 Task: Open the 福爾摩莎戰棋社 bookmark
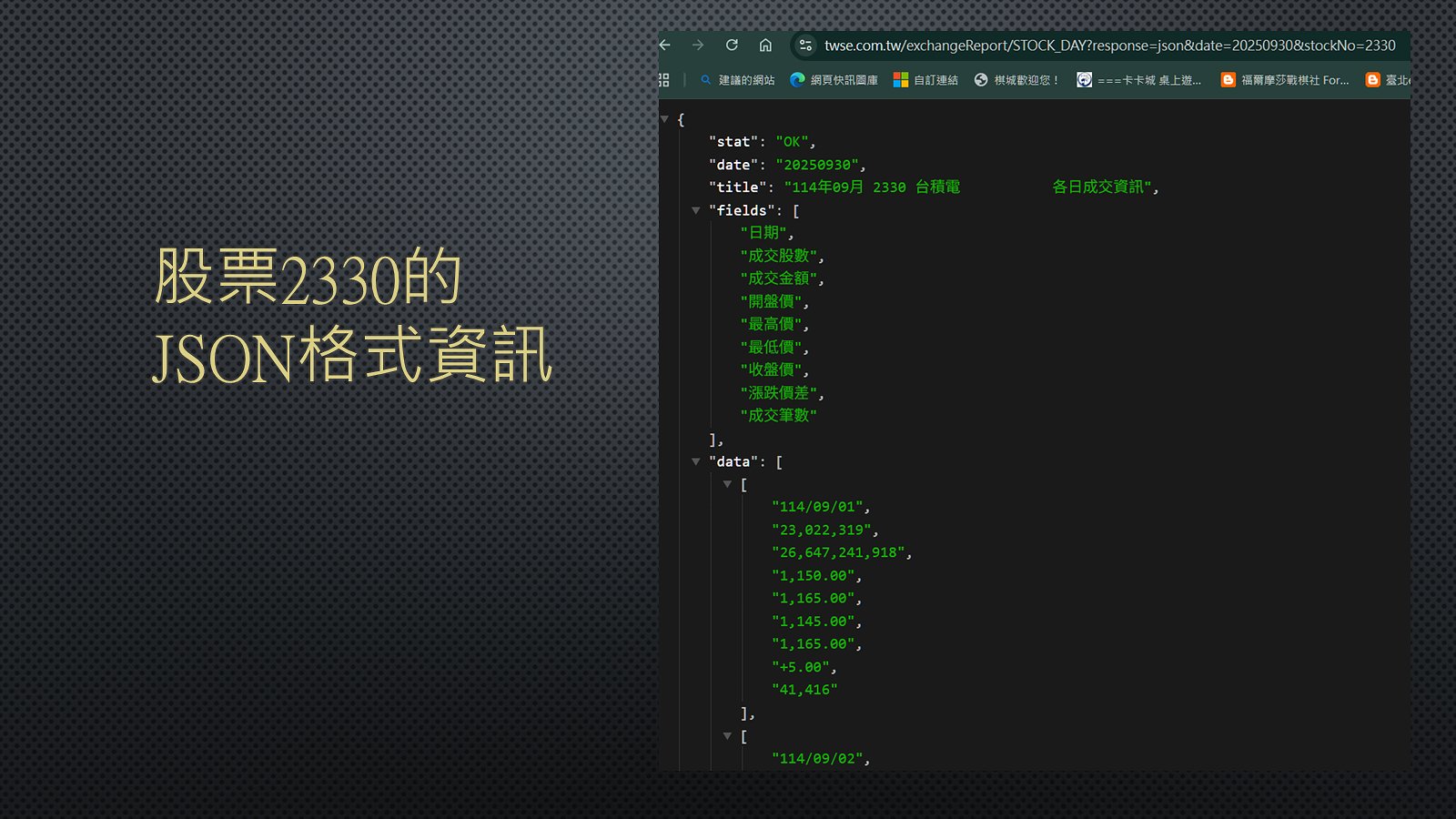coord(1285,80)
